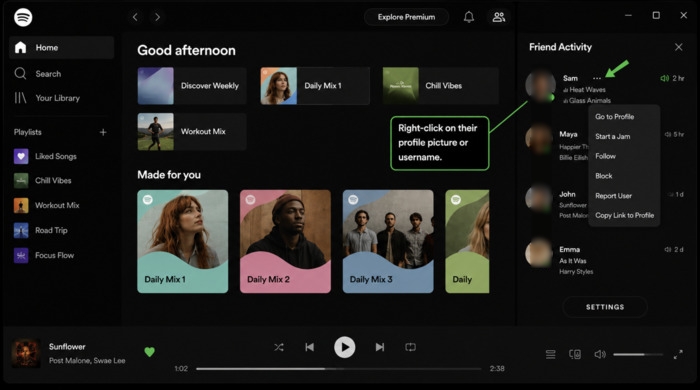Open Daily Mix 1 card in Made for you
Screen dimensions: 700x390
(183, 241)
